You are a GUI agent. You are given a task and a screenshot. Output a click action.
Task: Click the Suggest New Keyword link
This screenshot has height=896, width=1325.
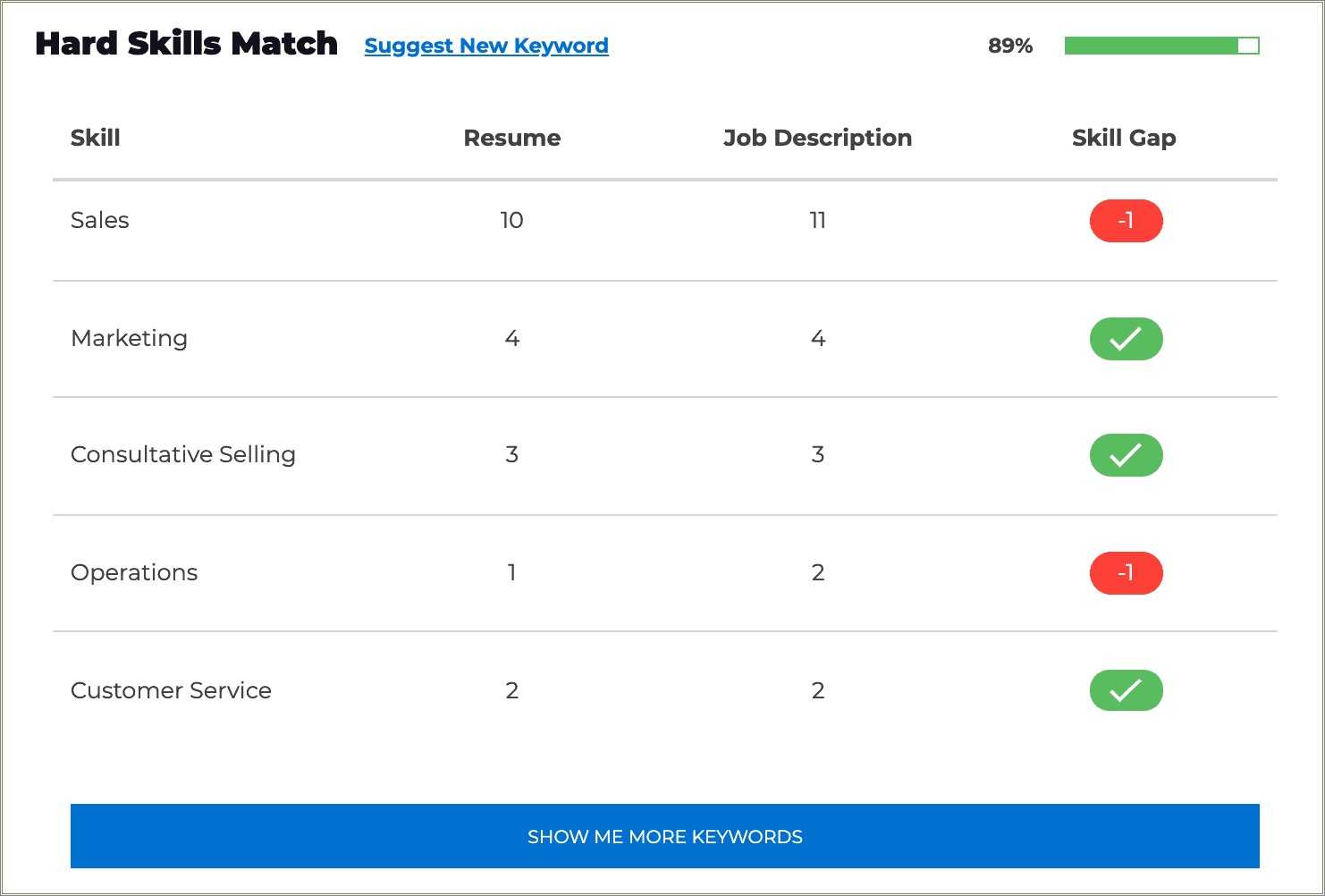(x=486, y=46)
